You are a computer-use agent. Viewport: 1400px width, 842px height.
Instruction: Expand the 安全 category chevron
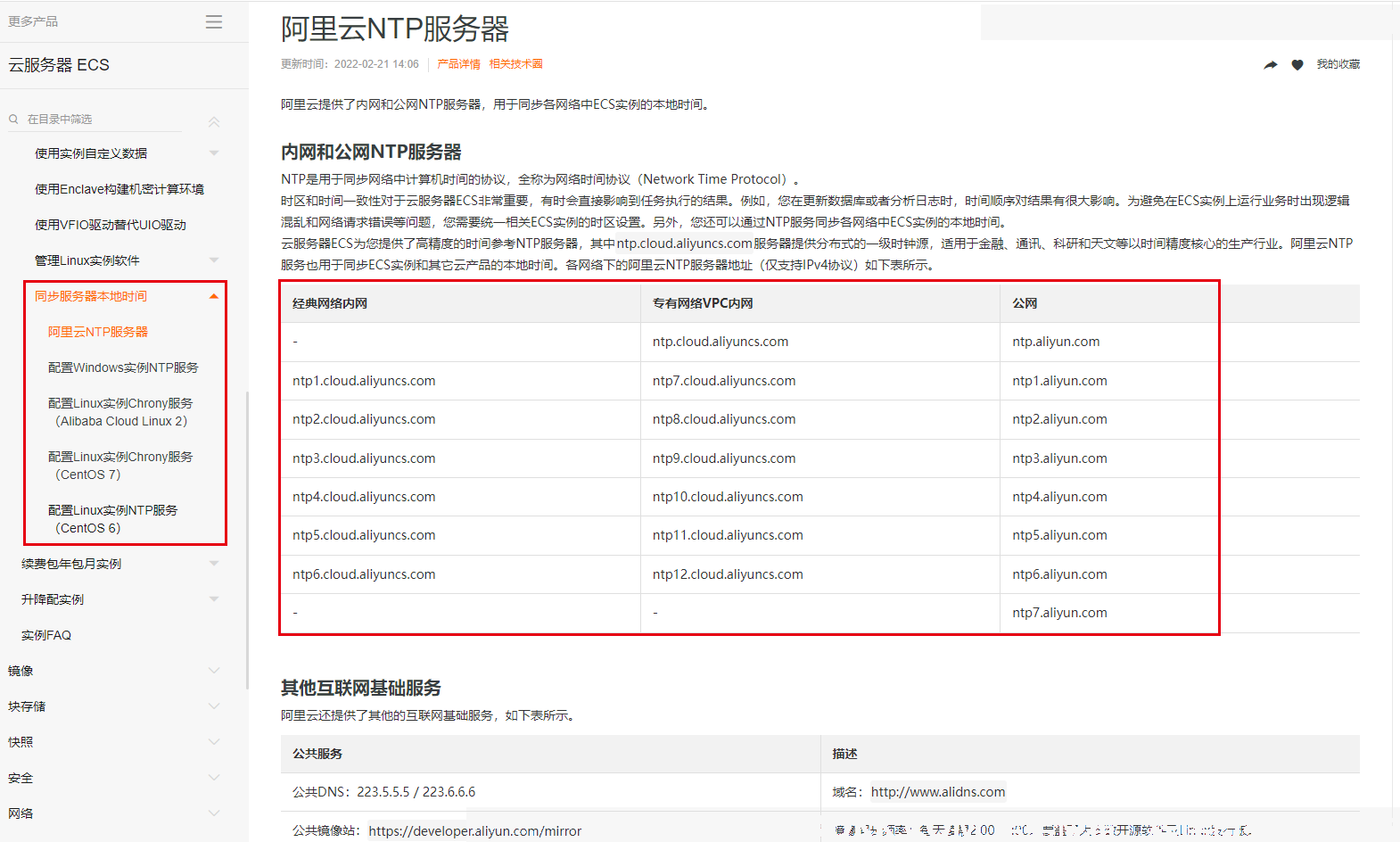(x=214, y=778)
